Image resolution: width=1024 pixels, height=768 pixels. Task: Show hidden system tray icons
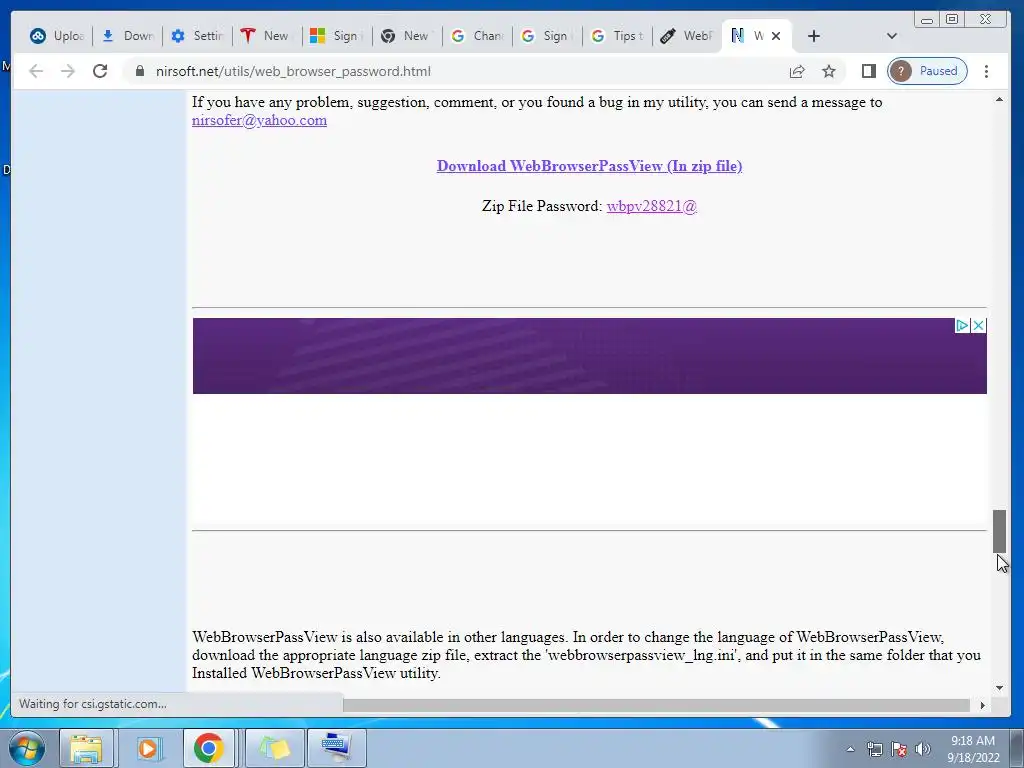850,749
